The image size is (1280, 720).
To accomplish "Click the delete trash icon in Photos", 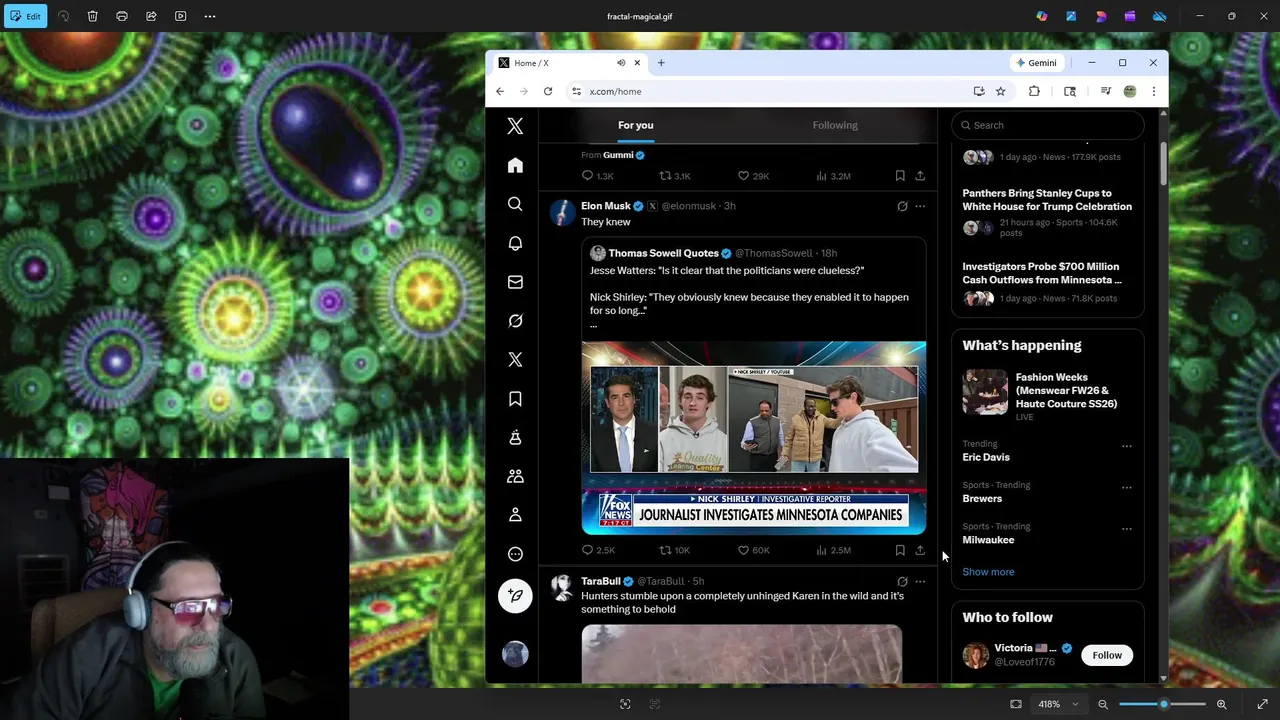I will [x=93, y=16].
